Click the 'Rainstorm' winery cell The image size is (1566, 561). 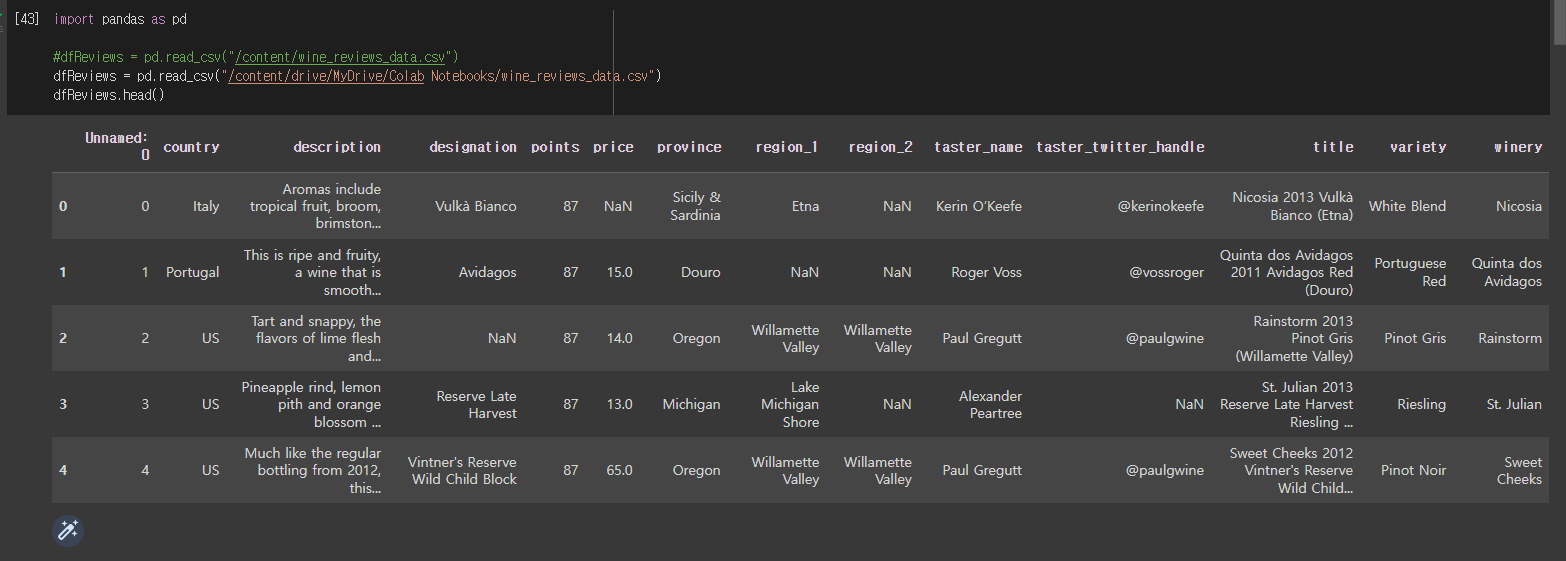(x=1510, y=338)
